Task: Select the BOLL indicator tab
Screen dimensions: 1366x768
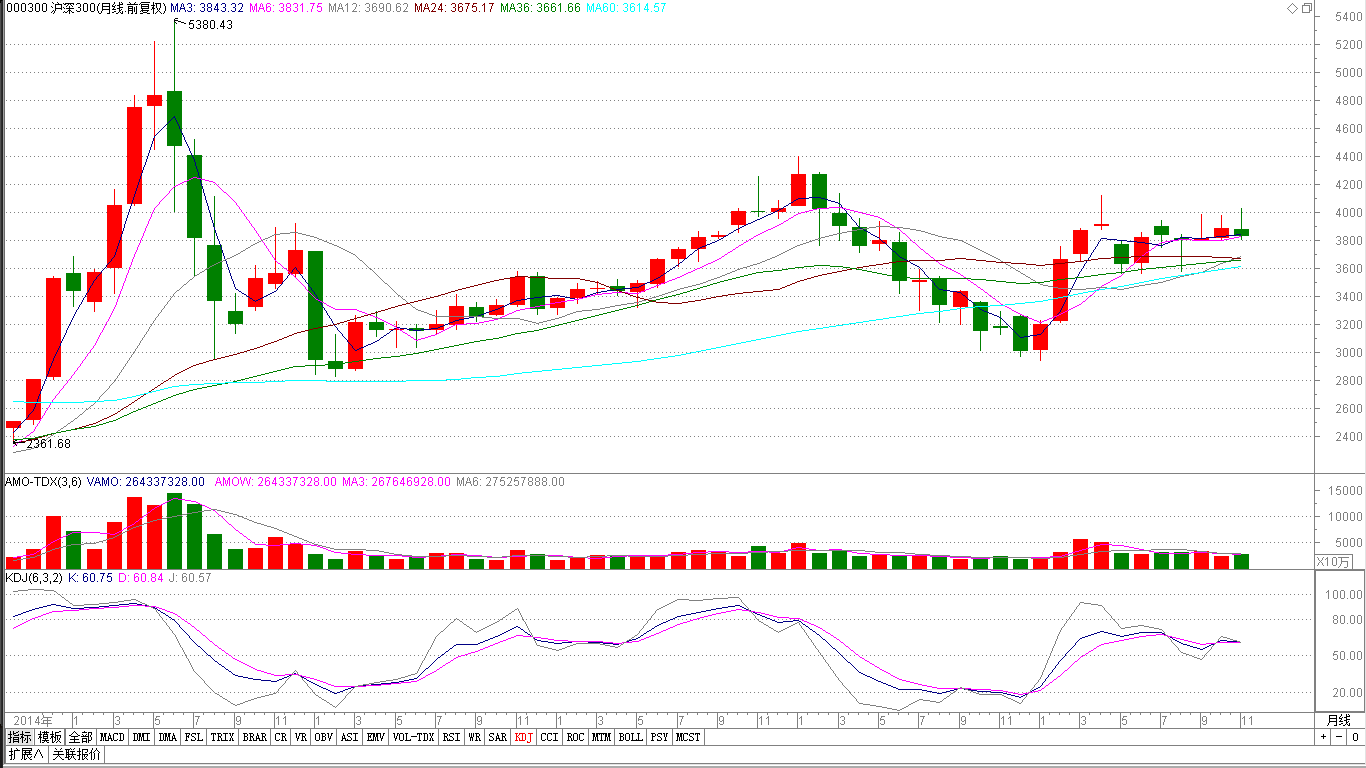Action: coord(630,737)
